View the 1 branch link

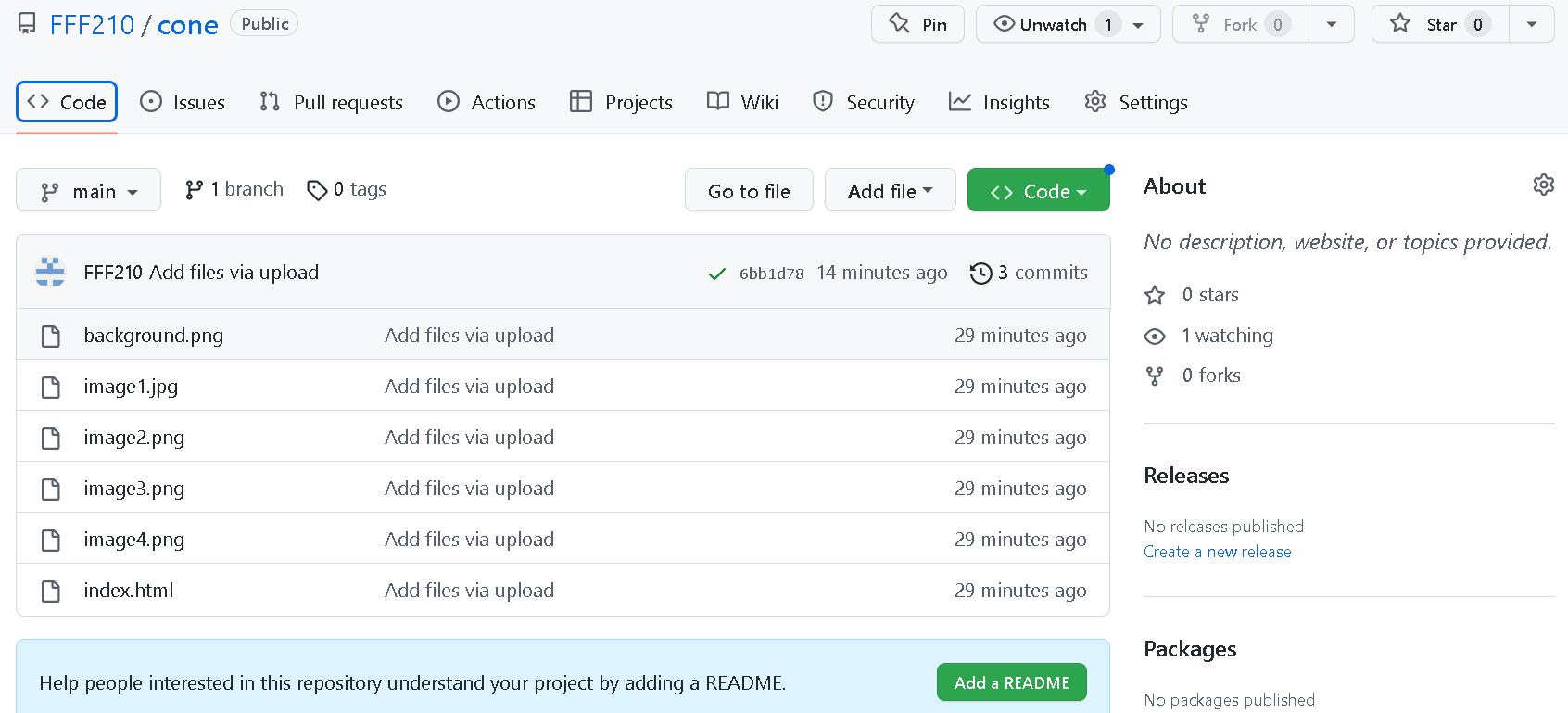(234, 189)
